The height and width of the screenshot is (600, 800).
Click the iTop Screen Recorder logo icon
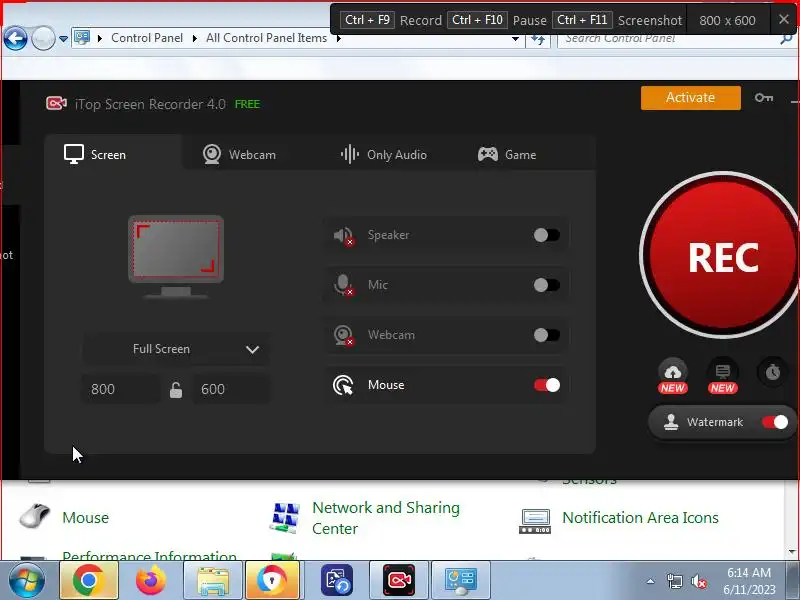[x=56, y=104]
